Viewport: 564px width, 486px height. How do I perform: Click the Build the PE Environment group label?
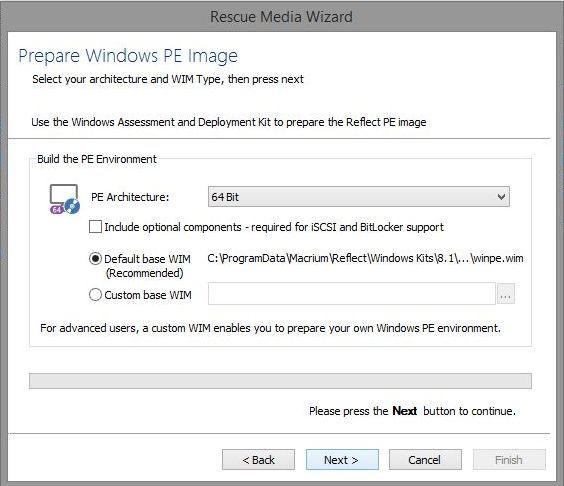pyautogui.click(x=97, y=159)
